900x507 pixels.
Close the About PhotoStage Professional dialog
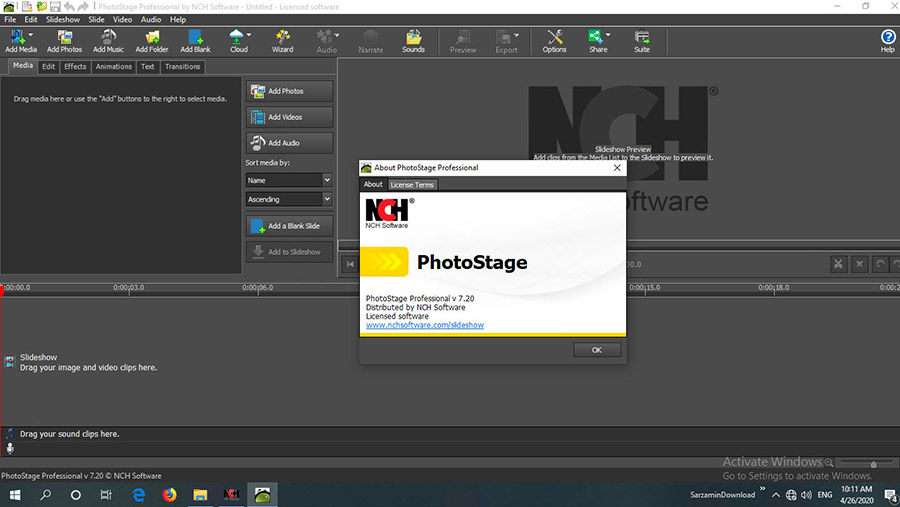click(x=617, y=168)
